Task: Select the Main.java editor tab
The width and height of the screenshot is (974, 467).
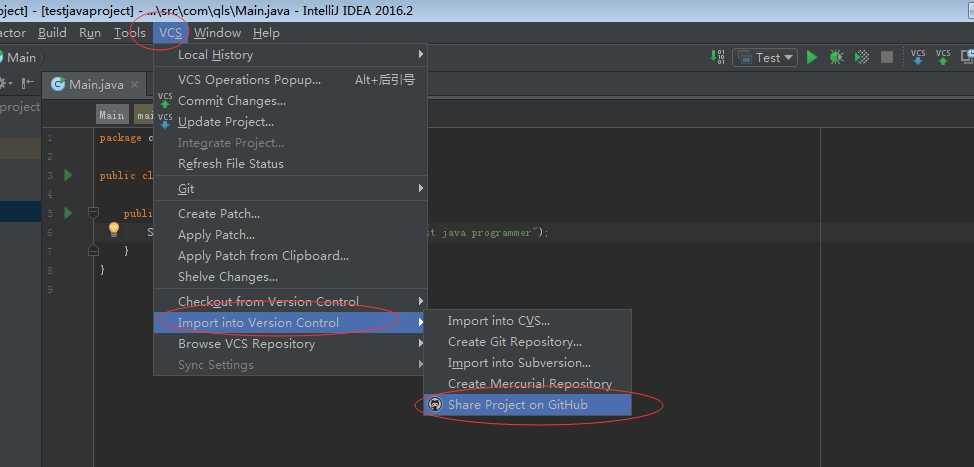Action: 95,84
